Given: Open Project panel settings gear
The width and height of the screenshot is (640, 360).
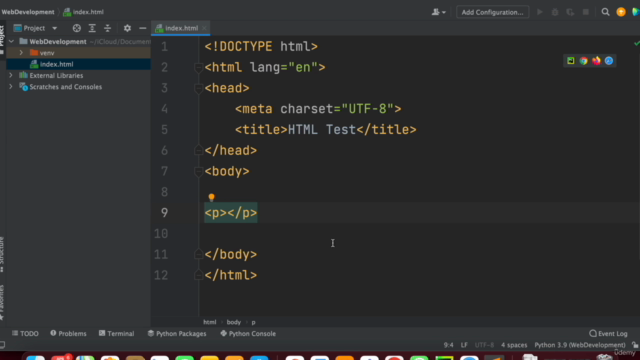Looking at the screenshot, I should coord(127,28).
